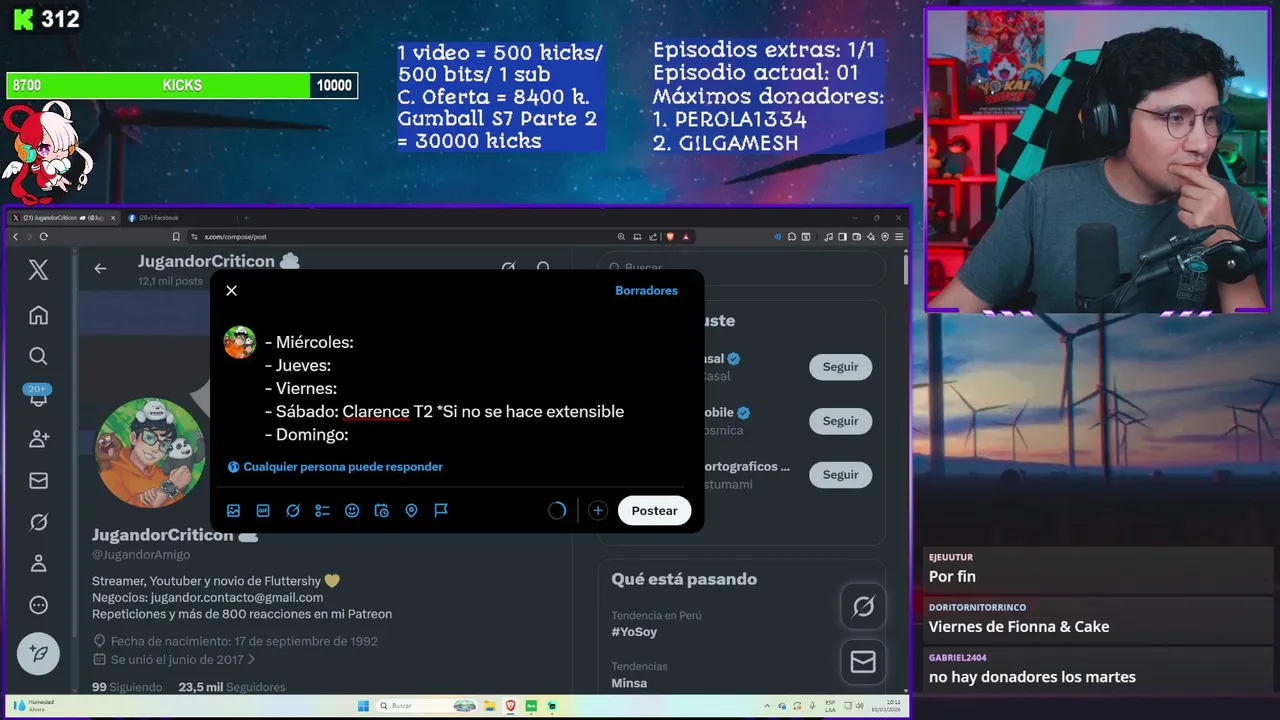Open Messages envelope in sidebar
This screenshot has width=1280, height=720.
click(x=38, y=481)
